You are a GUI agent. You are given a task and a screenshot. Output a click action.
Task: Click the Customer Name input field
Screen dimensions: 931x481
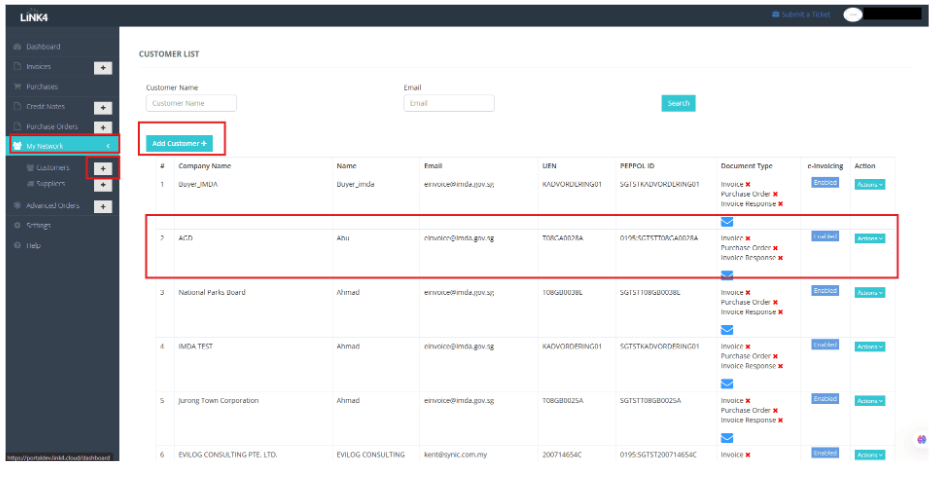(191, 103)
